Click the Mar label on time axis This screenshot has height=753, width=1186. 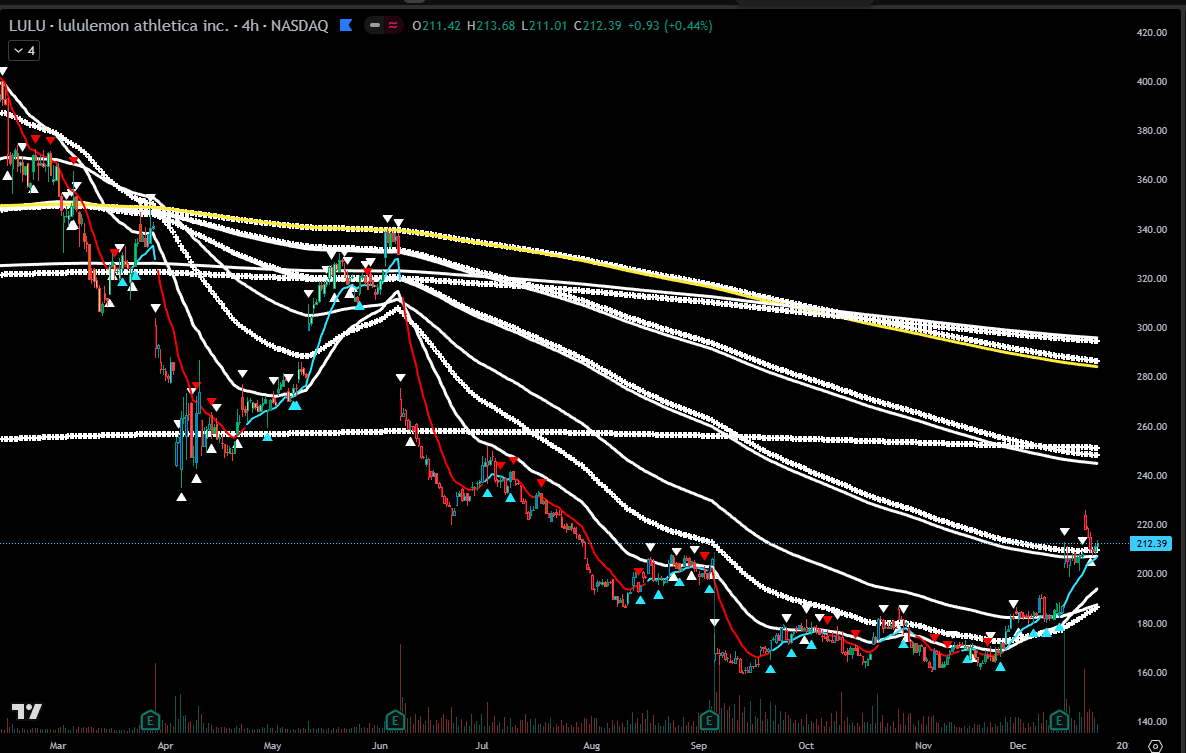tap(57, 745)
